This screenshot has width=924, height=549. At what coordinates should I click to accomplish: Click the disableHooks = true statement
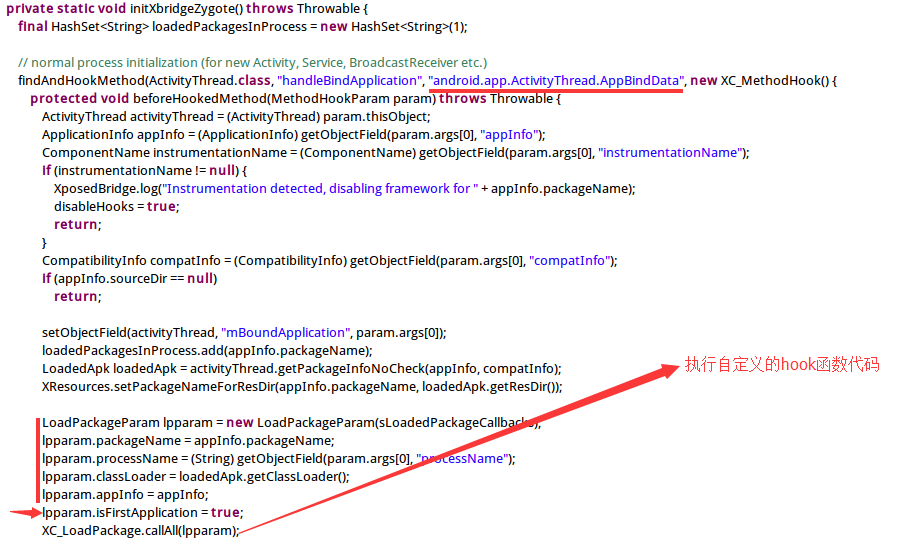117,207
